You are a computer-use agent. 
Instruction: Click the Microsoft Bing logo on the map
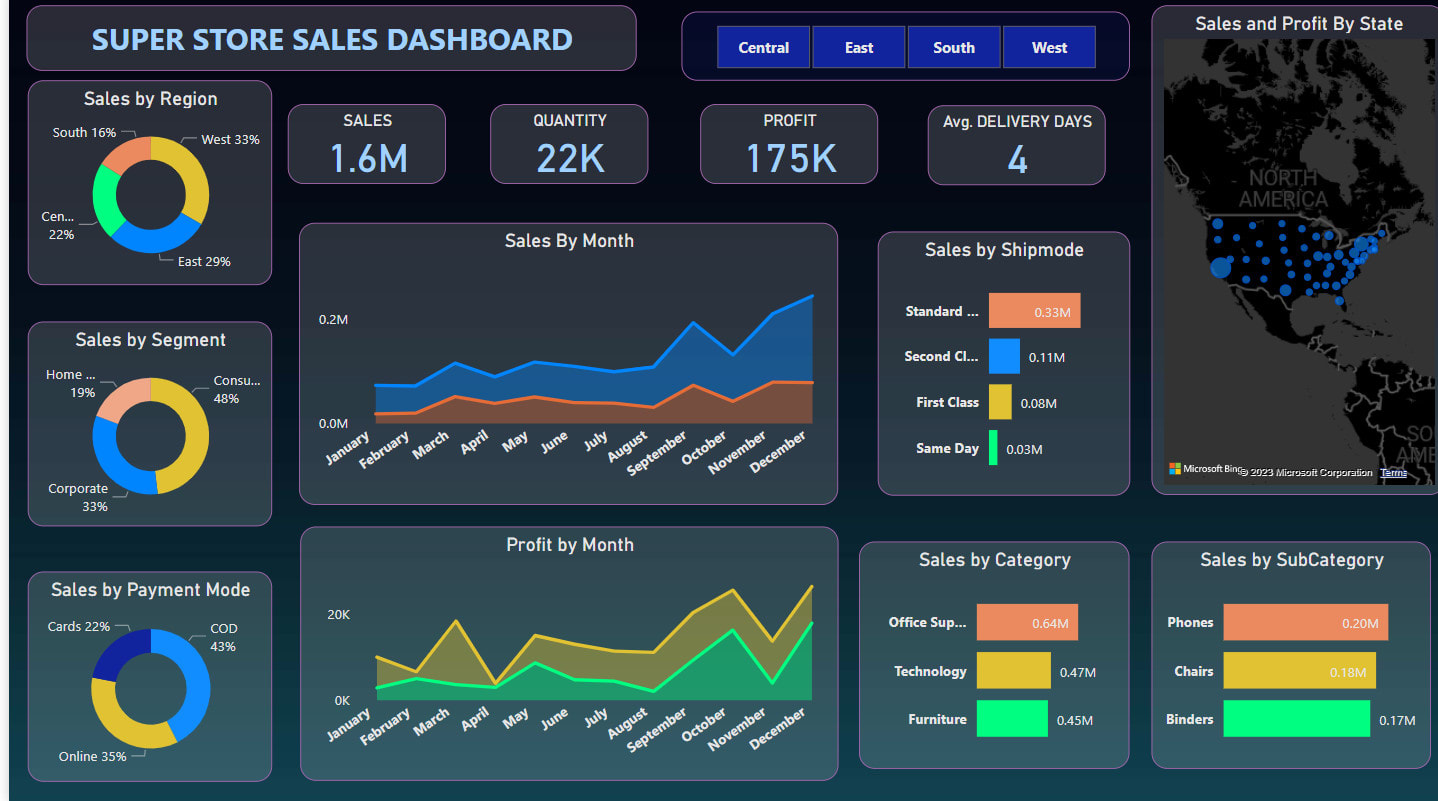[x=1205, y=467]
